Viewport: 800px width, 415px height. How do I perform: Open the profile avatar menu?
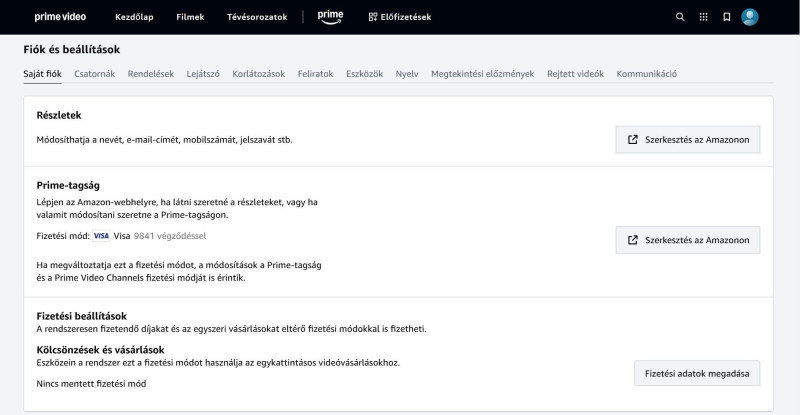[749, 17]
